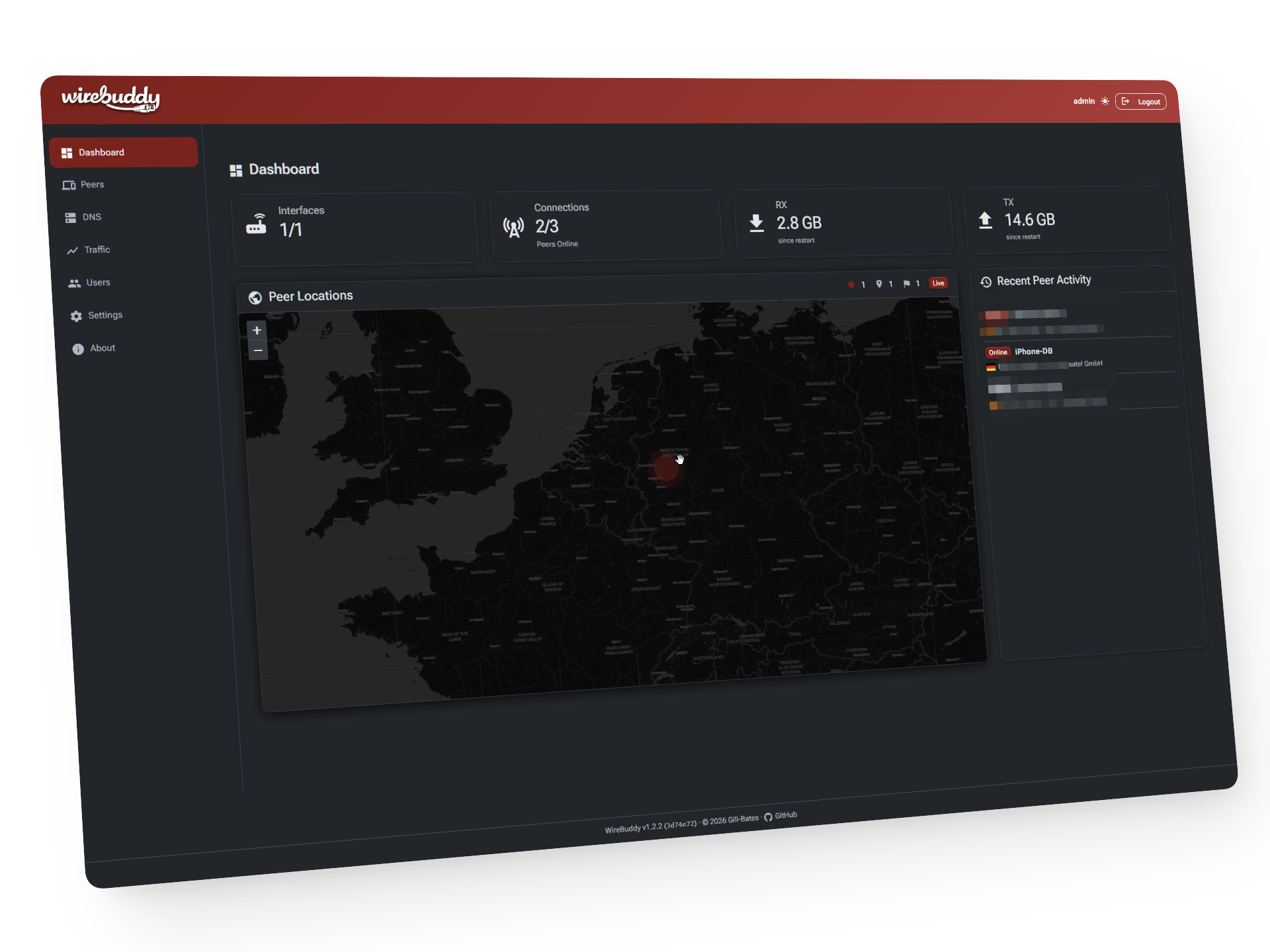The width and height of the screenshot is (1270, 952).
Task: View the About page
Action: [103, 348]
